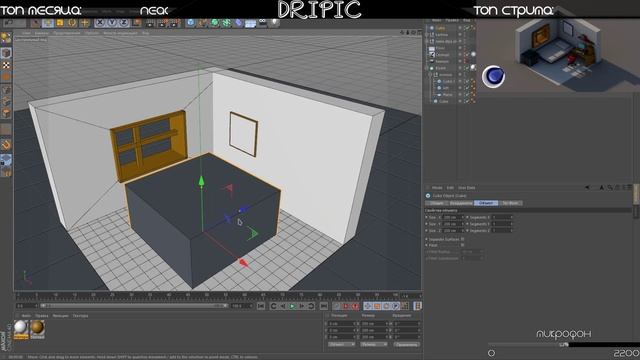Switch to the first Basic tab in attributes

click(436, 203)
